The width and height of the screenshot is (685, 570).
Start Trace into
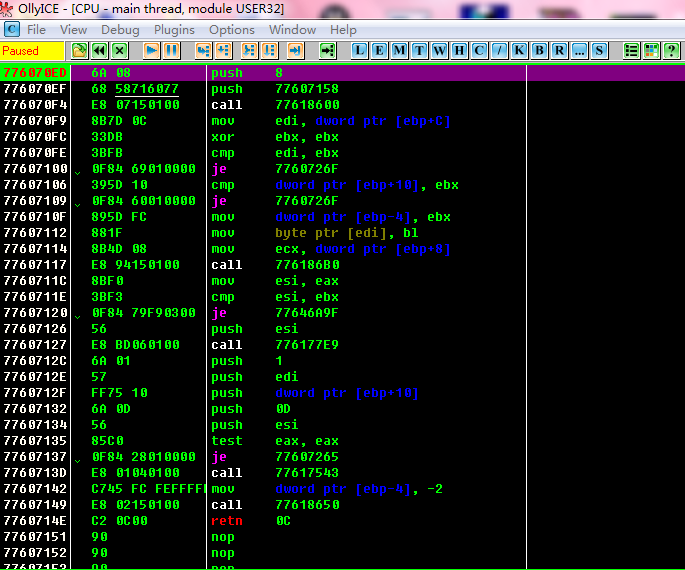[x=249, y=51]
